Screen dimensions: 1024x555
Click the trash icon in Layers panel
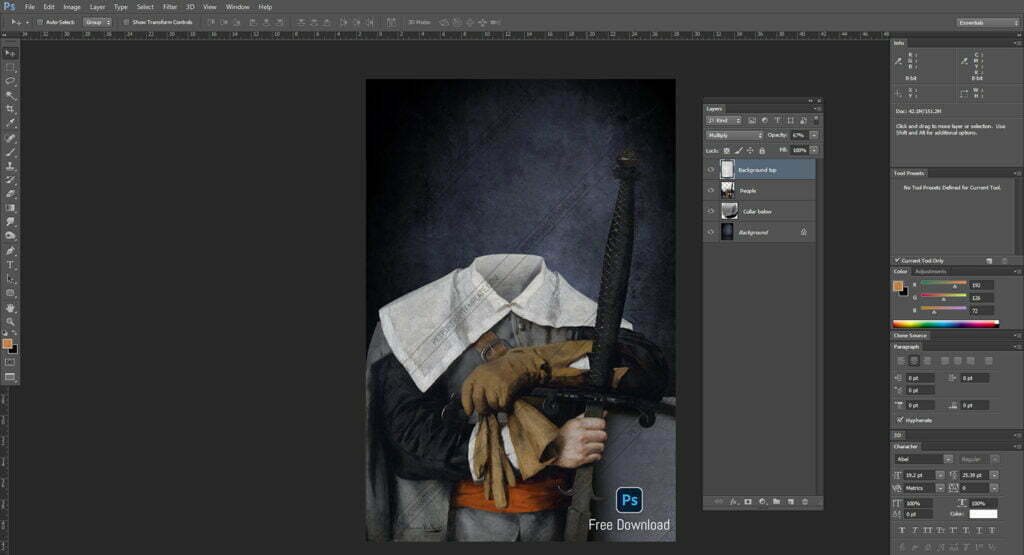pyautogui.click(x=805, y=501)
